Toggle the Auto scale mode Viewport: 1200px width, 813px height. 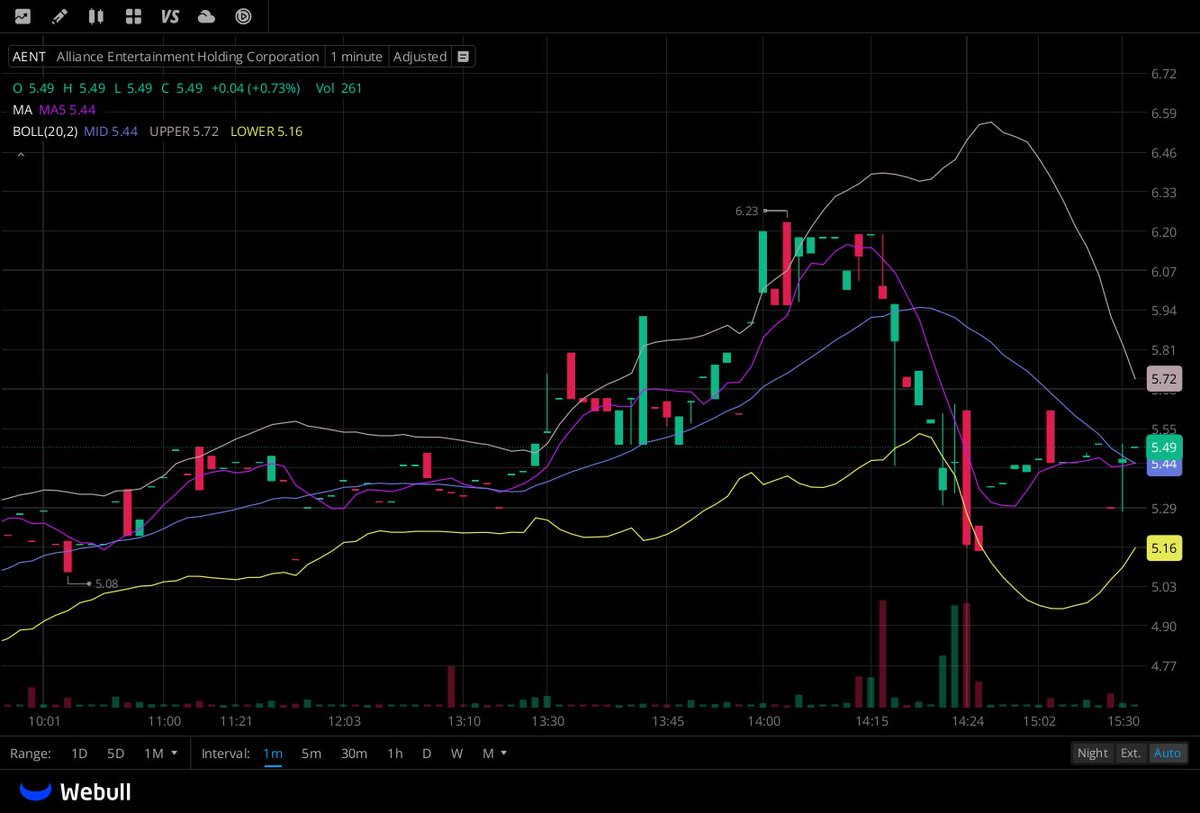point(1167,753)
